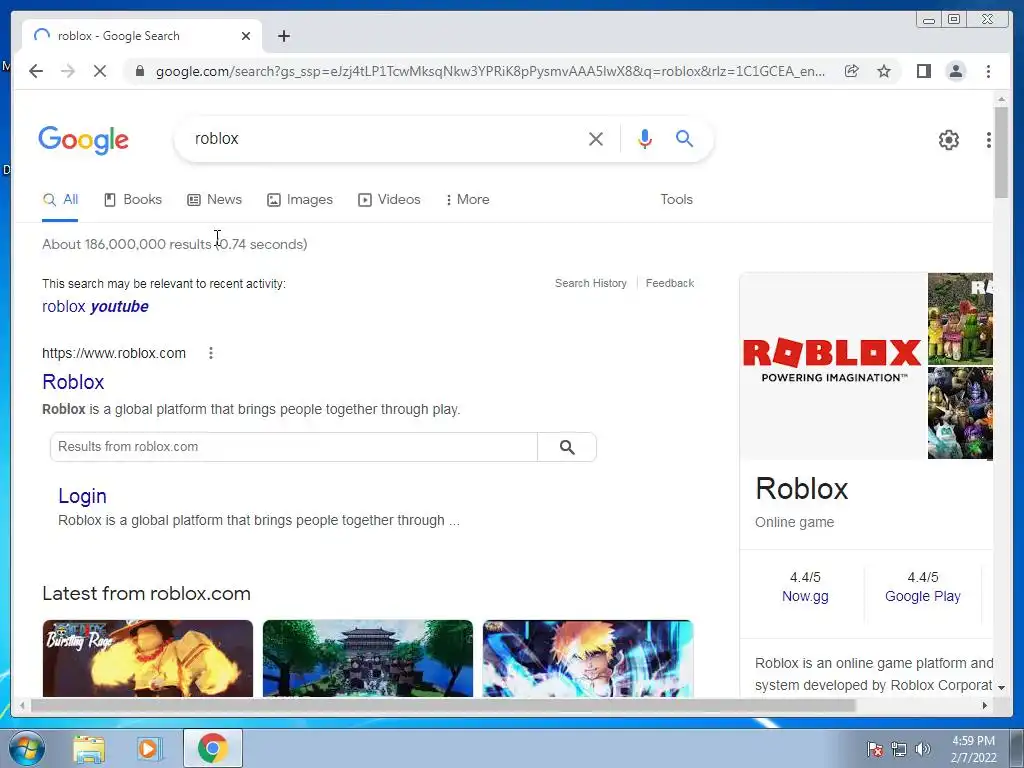Go to the Google logo homepage
Viewport: 1024px width, 768px height.
[84, 140]
